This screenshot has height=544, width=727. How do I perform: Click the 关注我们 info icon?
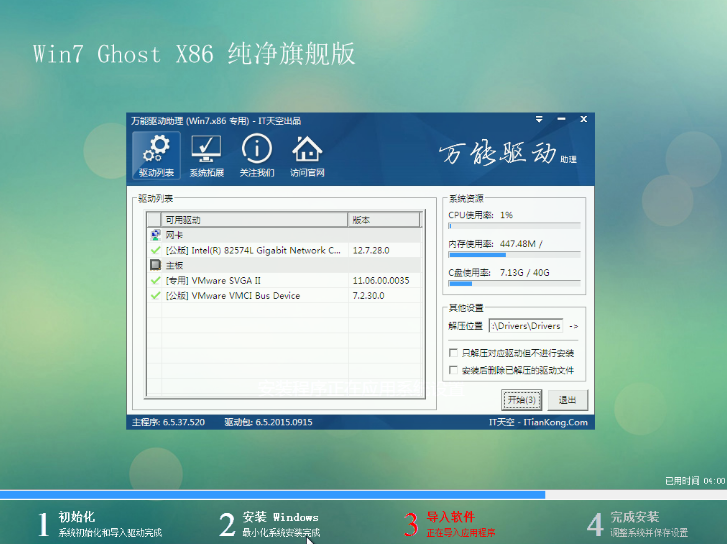(x=257, y=155)
